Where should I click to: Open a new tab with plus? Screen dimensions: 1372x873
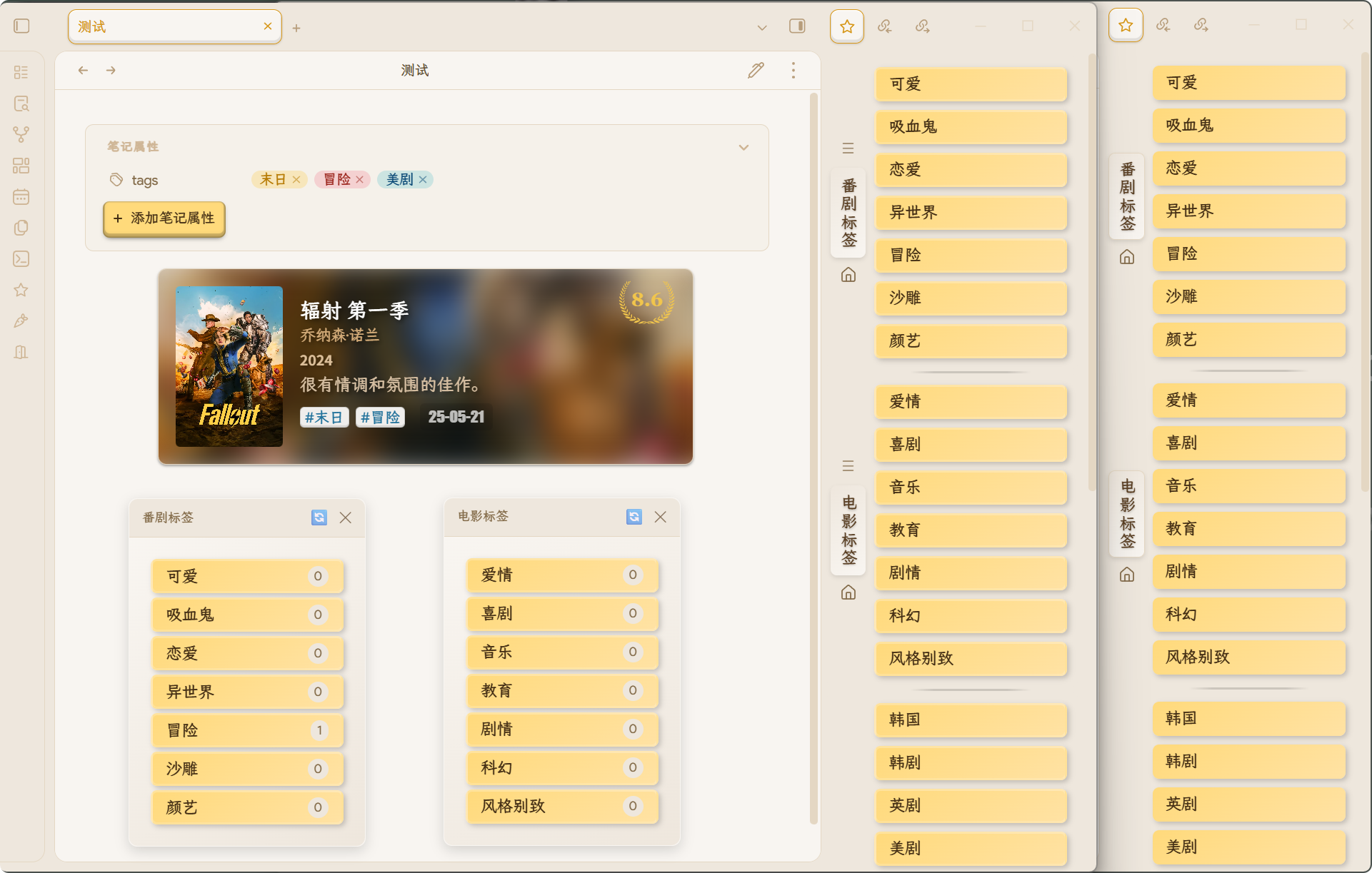point(296,28)
